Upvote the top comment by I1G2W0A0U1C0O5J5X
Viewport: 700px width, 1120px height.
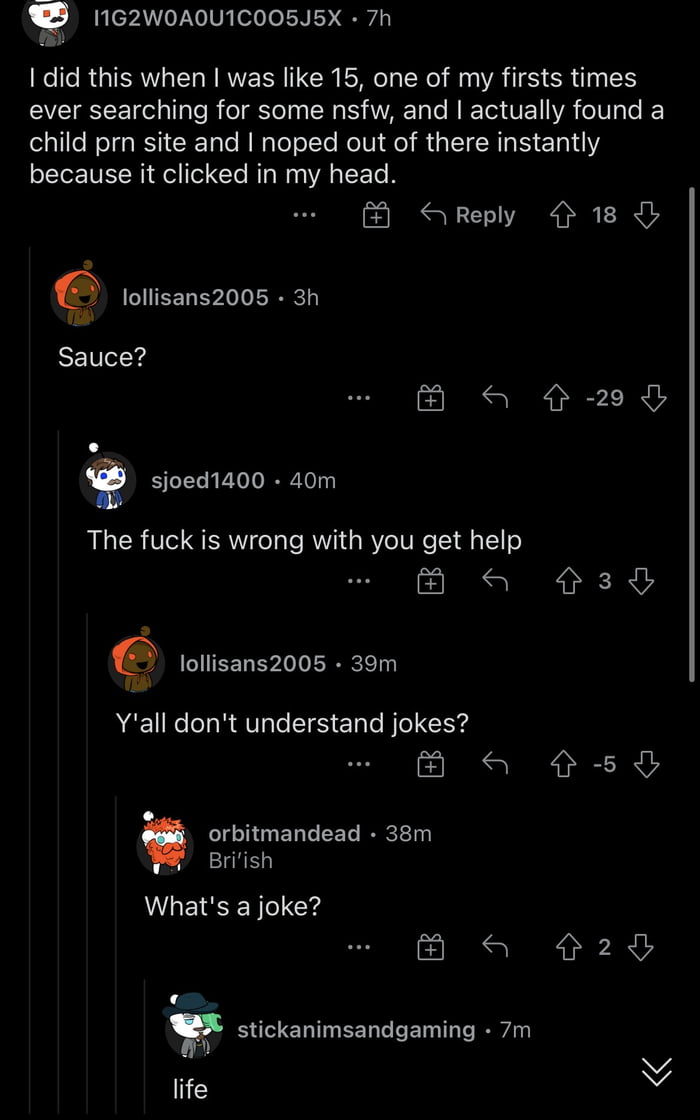(563, 214)
